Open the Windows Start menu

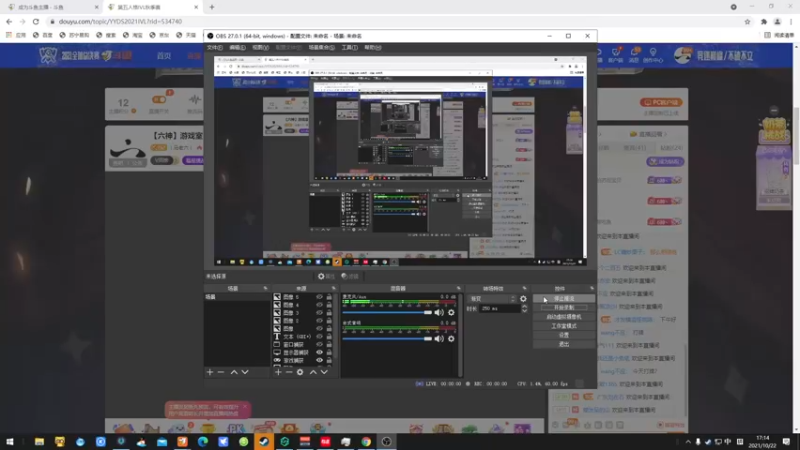pyautogui.click(x=10, y=441)
